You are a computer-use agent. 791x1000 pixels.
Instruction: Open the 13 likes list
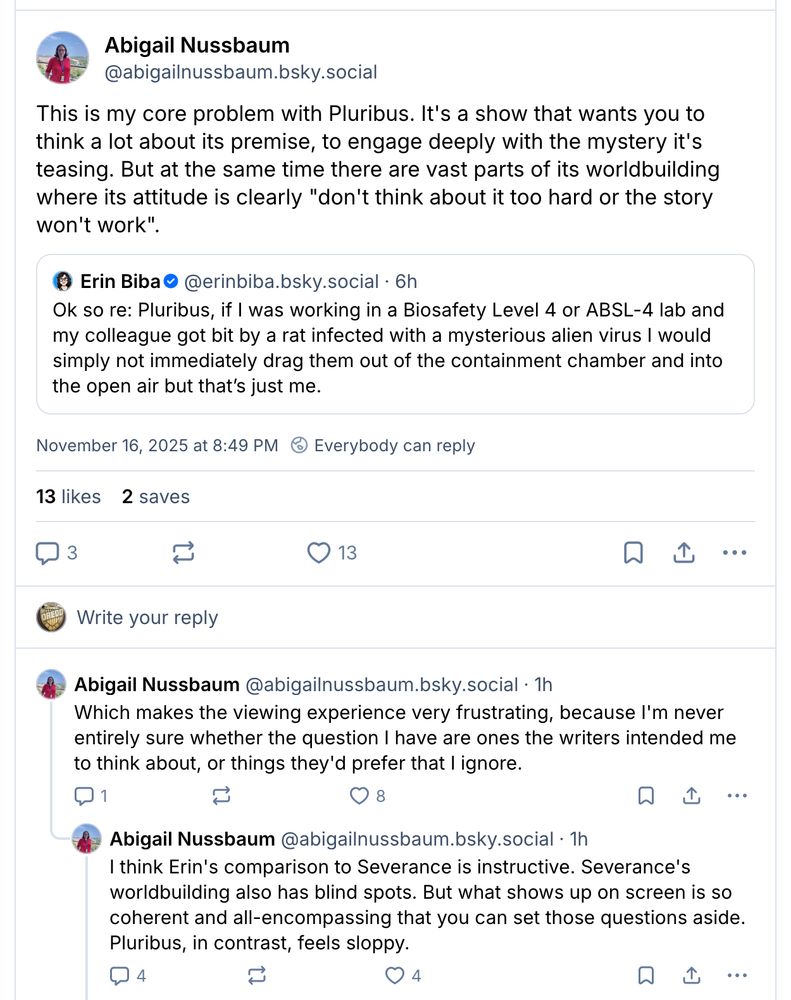tap(68, 497)
